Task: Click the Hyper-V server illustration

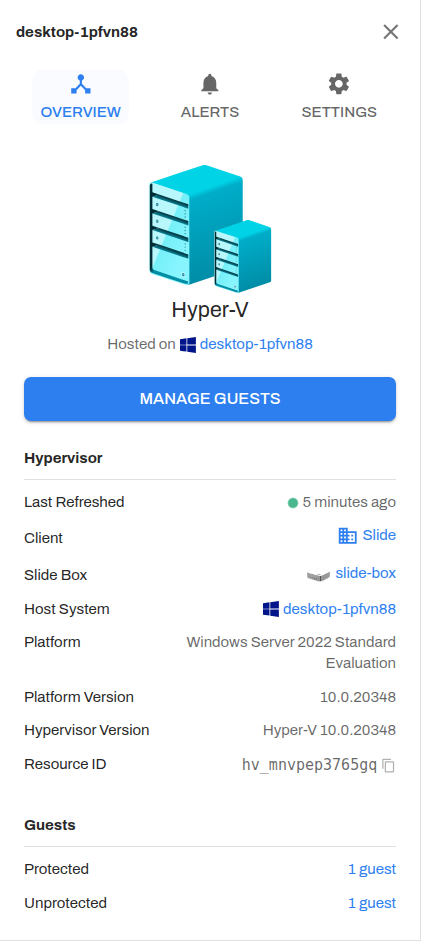Action: point(210,228)
